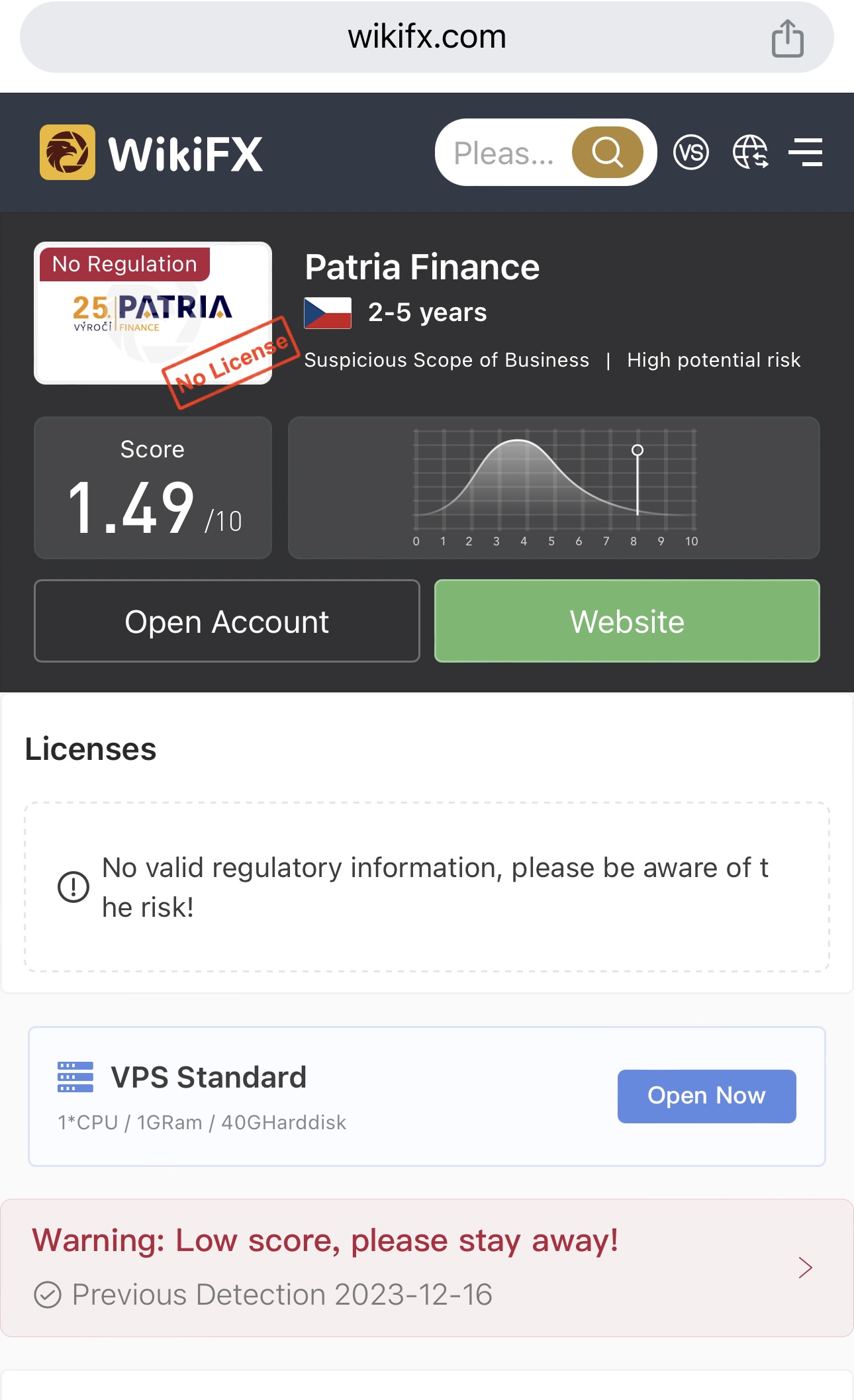854x1400 pixels.
Task: Focus the search input field
Action: (504, 153)
